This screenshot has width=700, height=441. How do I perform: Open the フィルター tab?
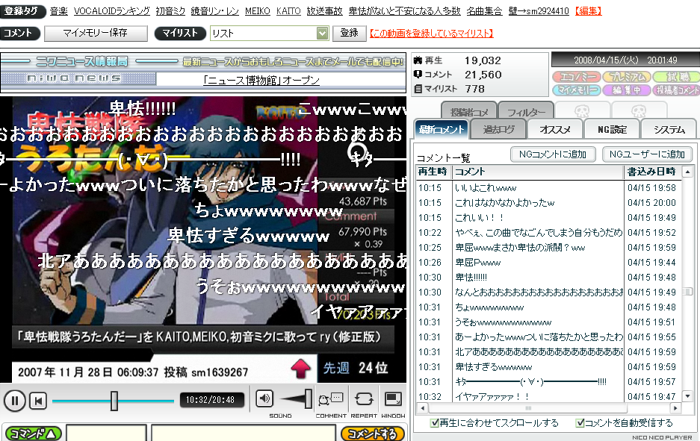click(x=526, y=112)
